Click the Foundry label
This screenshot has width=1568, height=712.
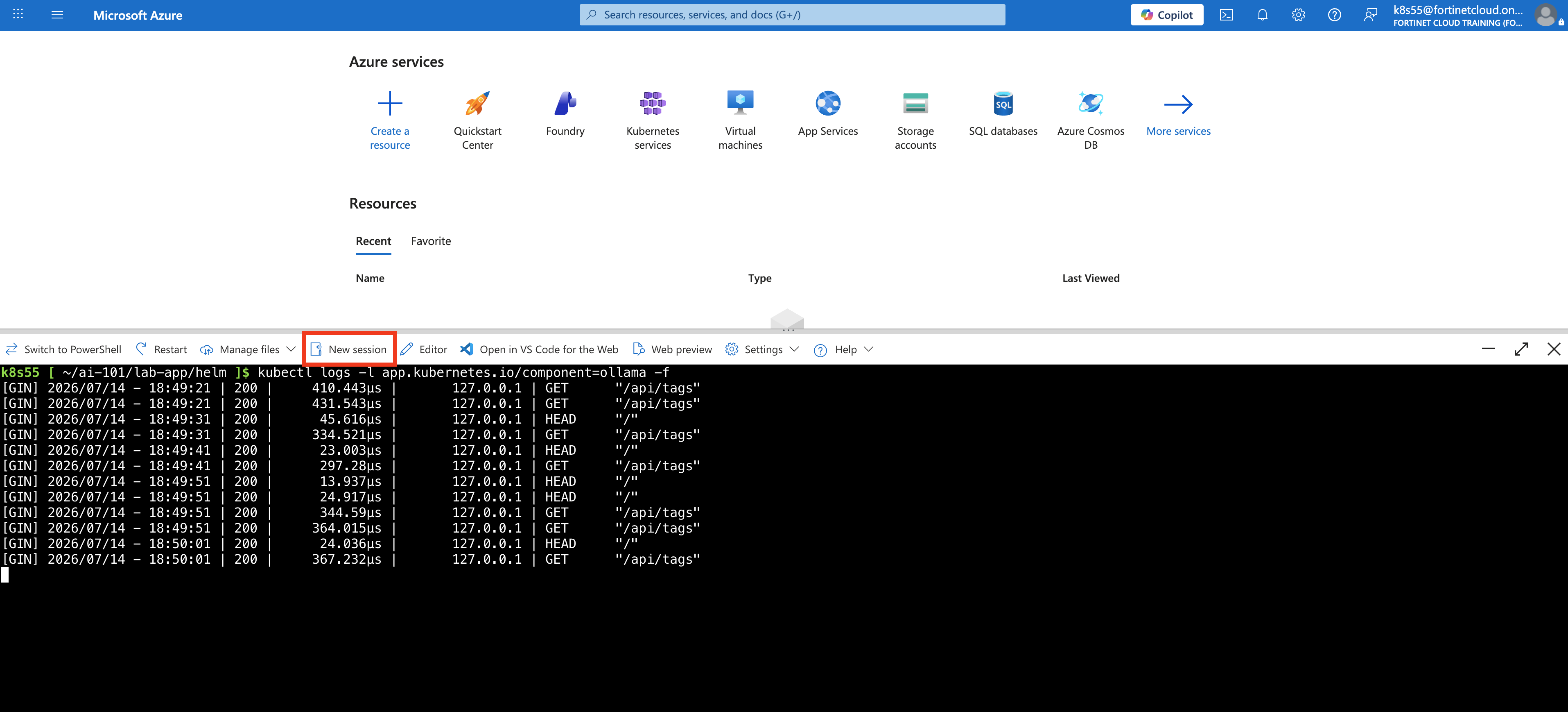[x=565, y=132]
